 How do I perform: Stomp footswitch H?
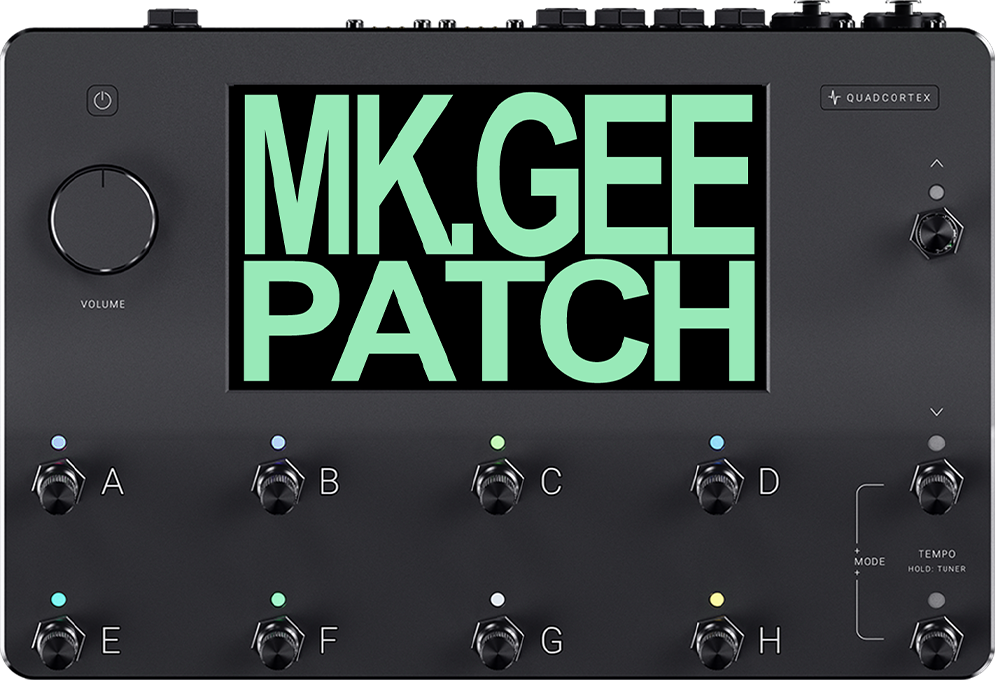[x=717, y=644]
